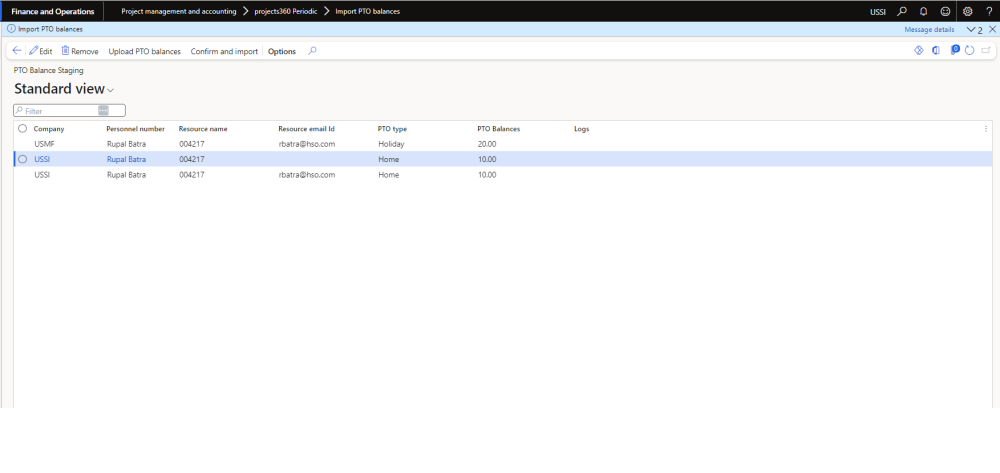
Task: Open the grid options vertical ellipsis
Action: click(x=986, y=129)
